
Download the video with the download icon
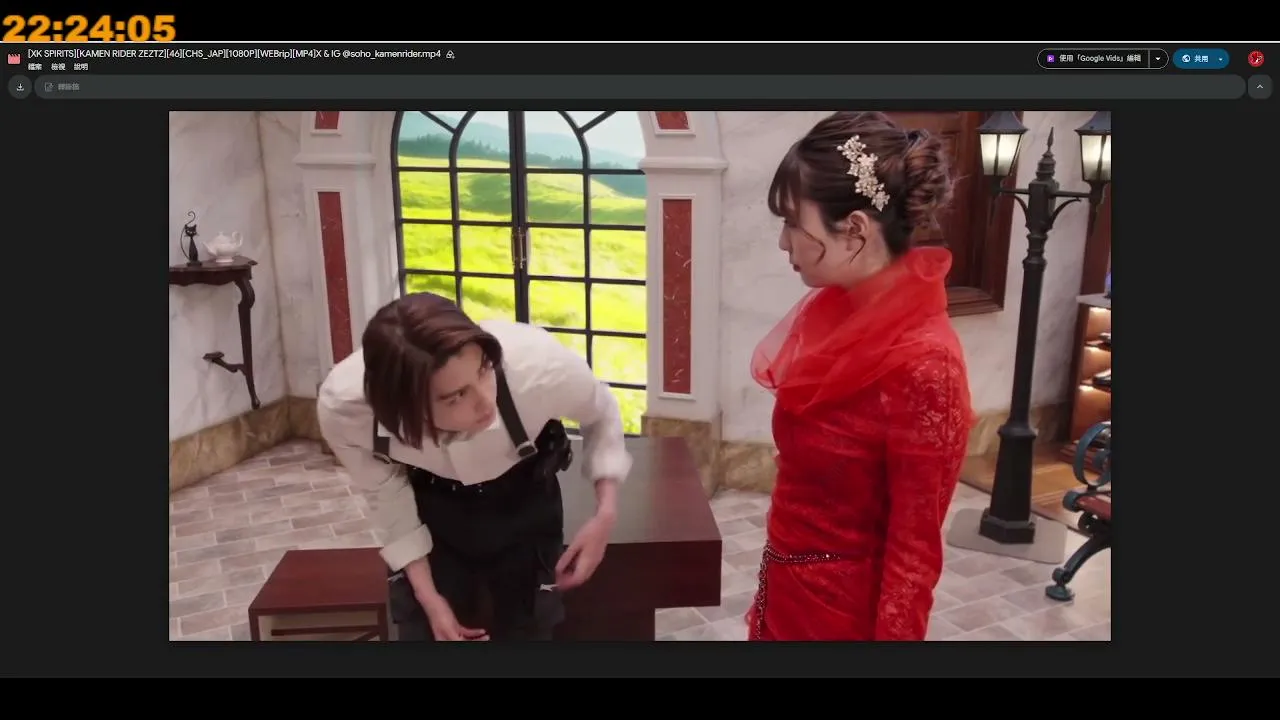tap(20, 87)
